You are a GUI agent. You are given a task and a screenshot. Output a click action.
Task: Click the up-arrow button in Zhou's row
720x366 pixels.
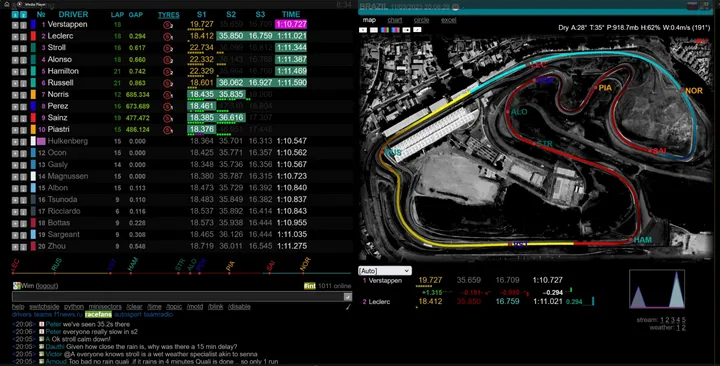[x=15, y=247]
